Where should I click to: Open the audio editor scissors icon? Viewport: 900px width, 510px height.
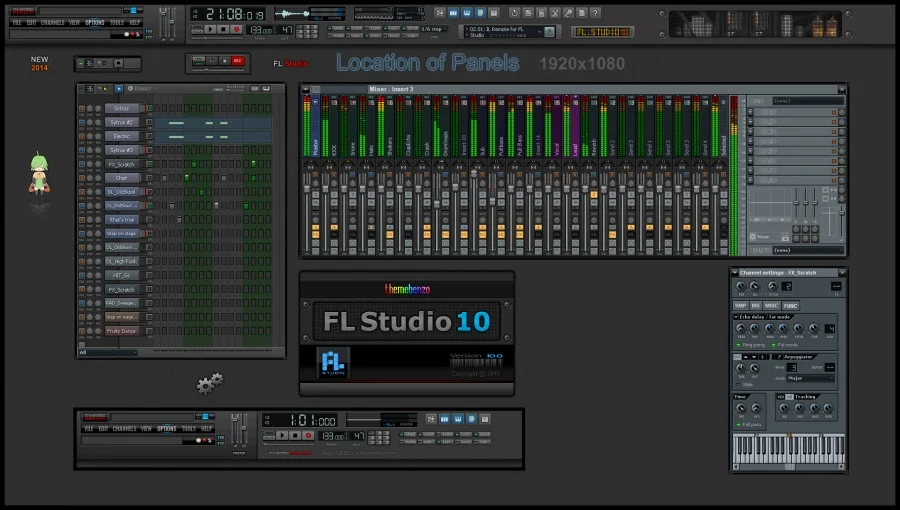(x=555, y=13)
